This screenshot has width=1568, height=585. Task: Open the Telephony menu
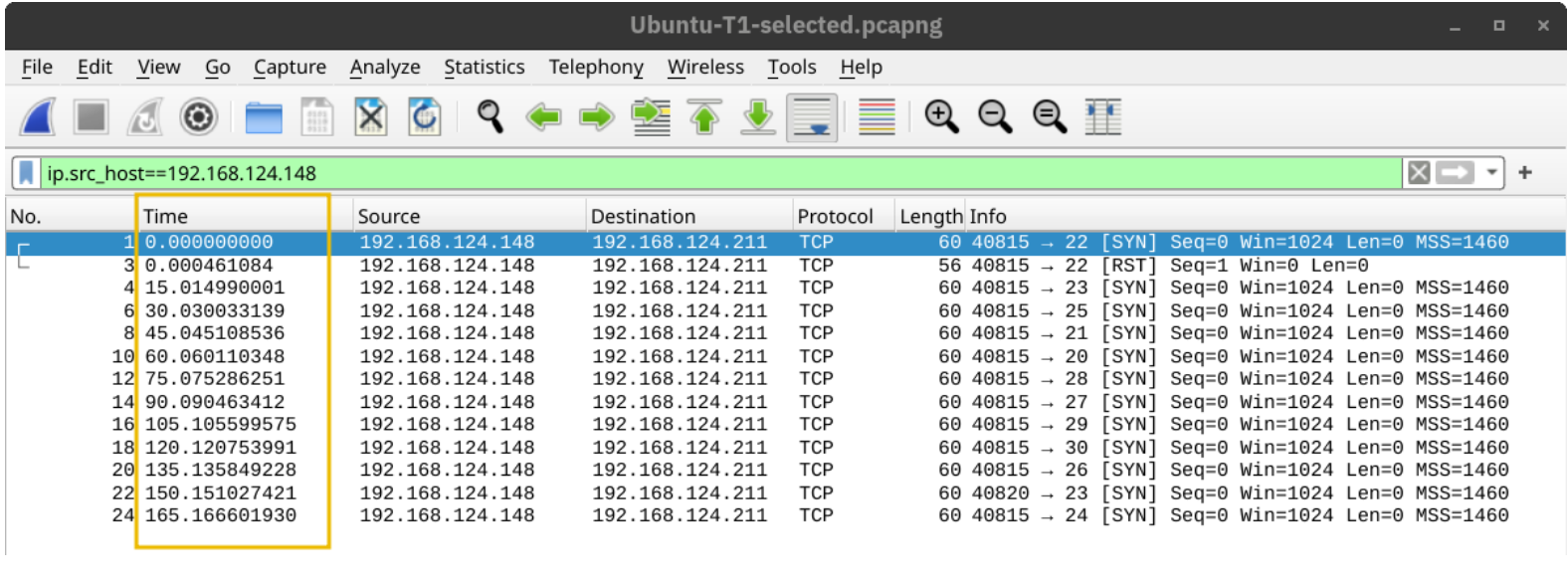[596, 67]
